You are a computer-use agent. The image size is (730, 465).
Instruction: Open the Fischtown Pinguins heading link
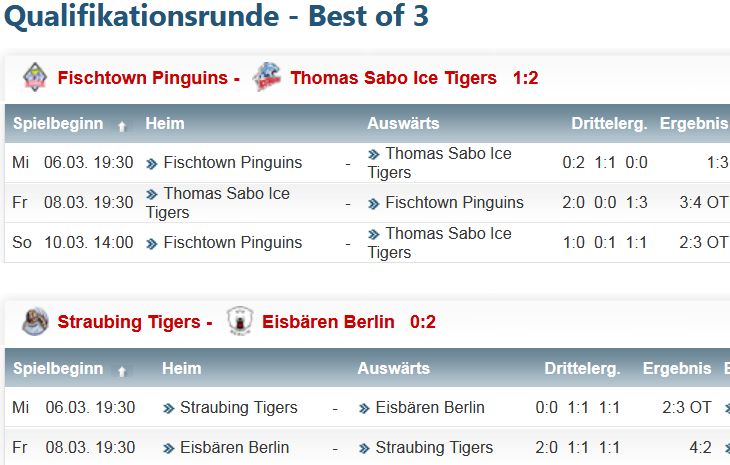tap(142, 78)
